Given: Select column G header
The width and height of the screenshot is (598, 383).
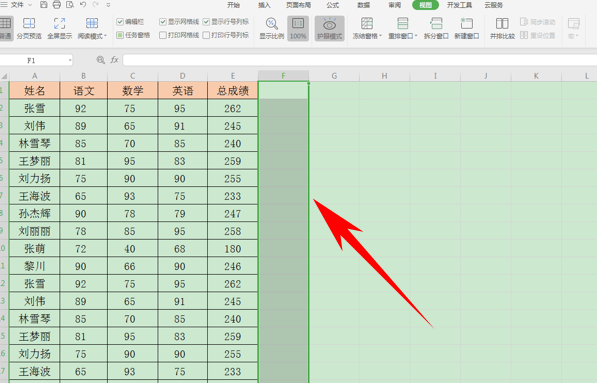Looking at the screenshot, I should pyautogui.click(x=334, y=76).
